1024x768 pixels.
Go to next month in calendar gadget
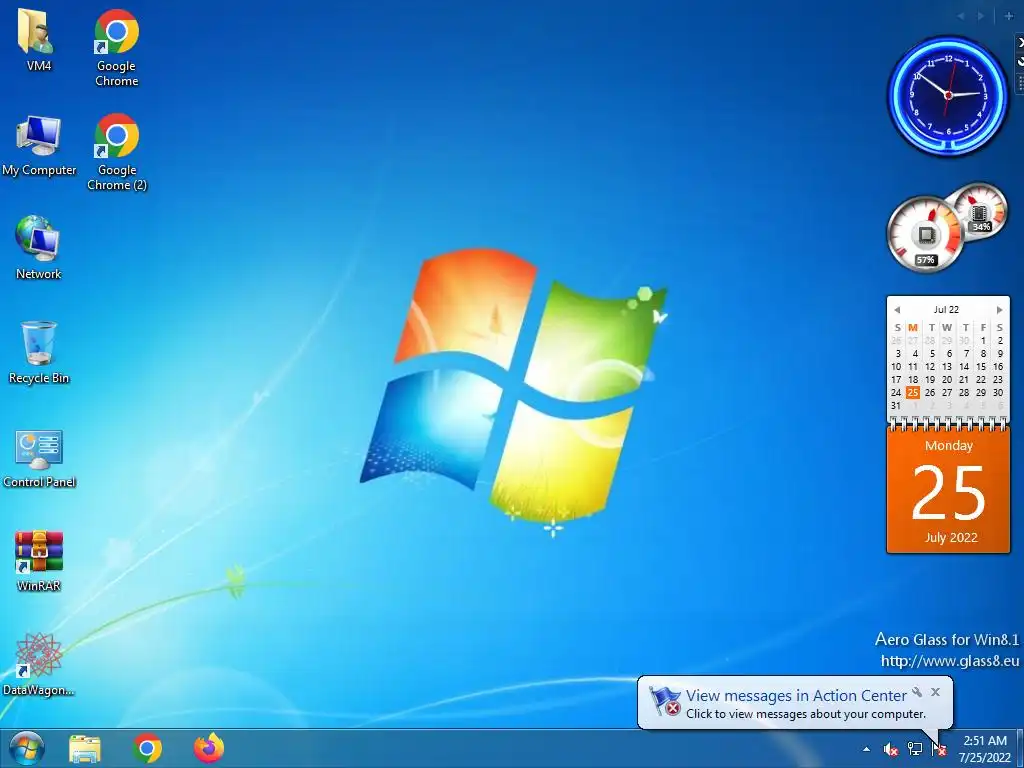[999, 310]
